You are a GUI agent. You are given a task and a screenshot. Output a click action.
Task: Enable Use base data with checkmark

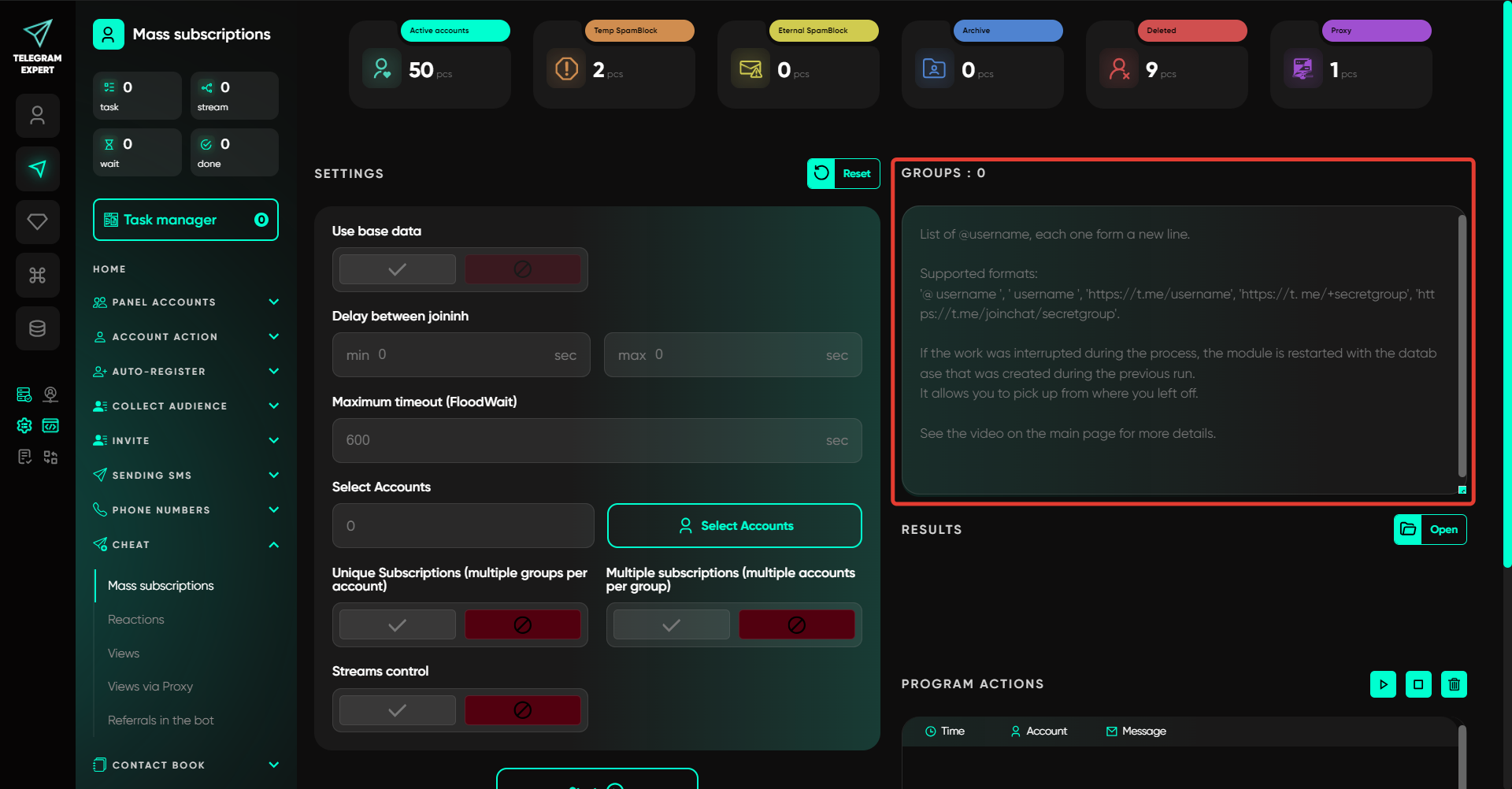[x=398, y=269]
